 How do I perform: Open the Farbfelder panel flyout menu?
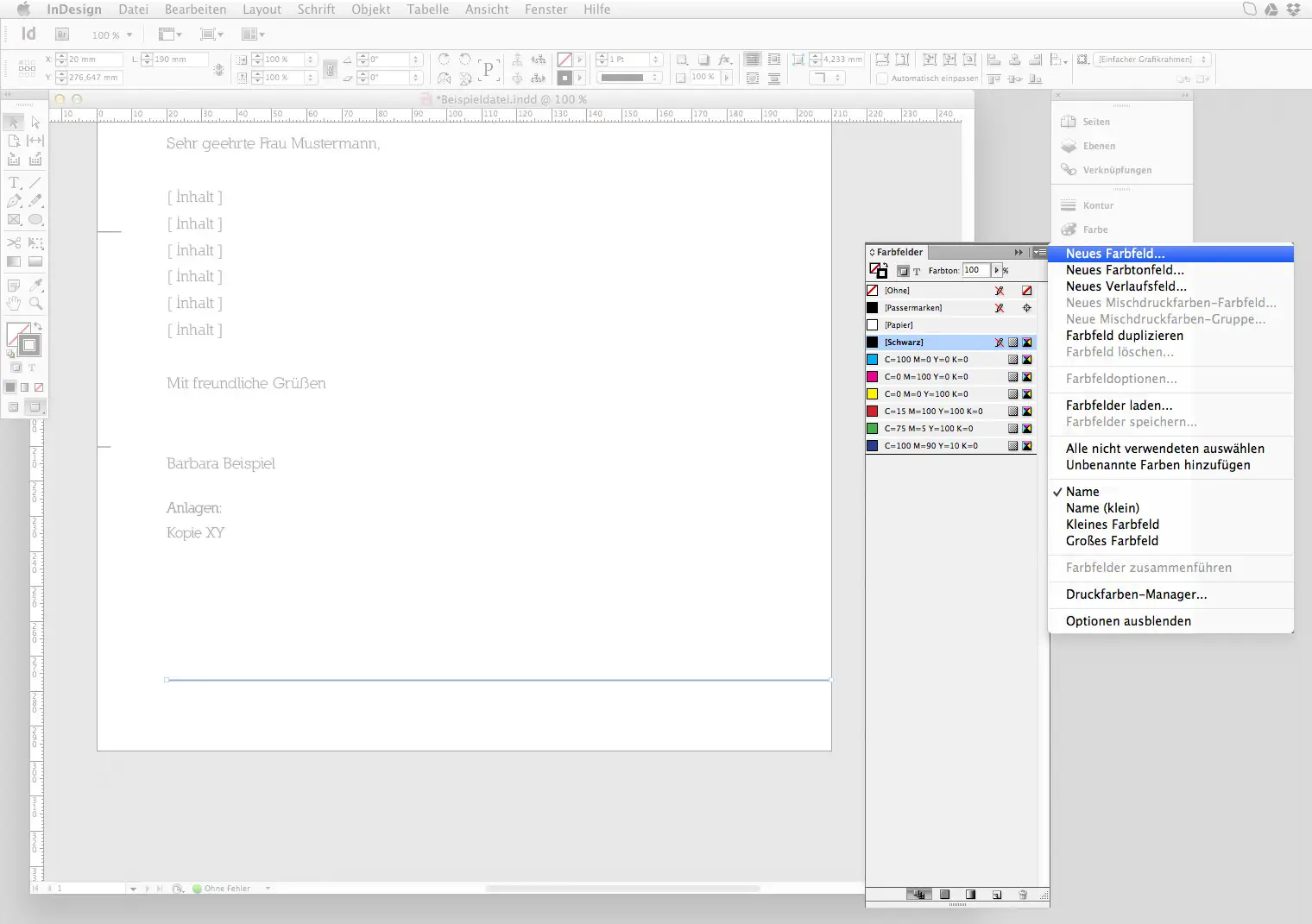(x=1040, y=252)
